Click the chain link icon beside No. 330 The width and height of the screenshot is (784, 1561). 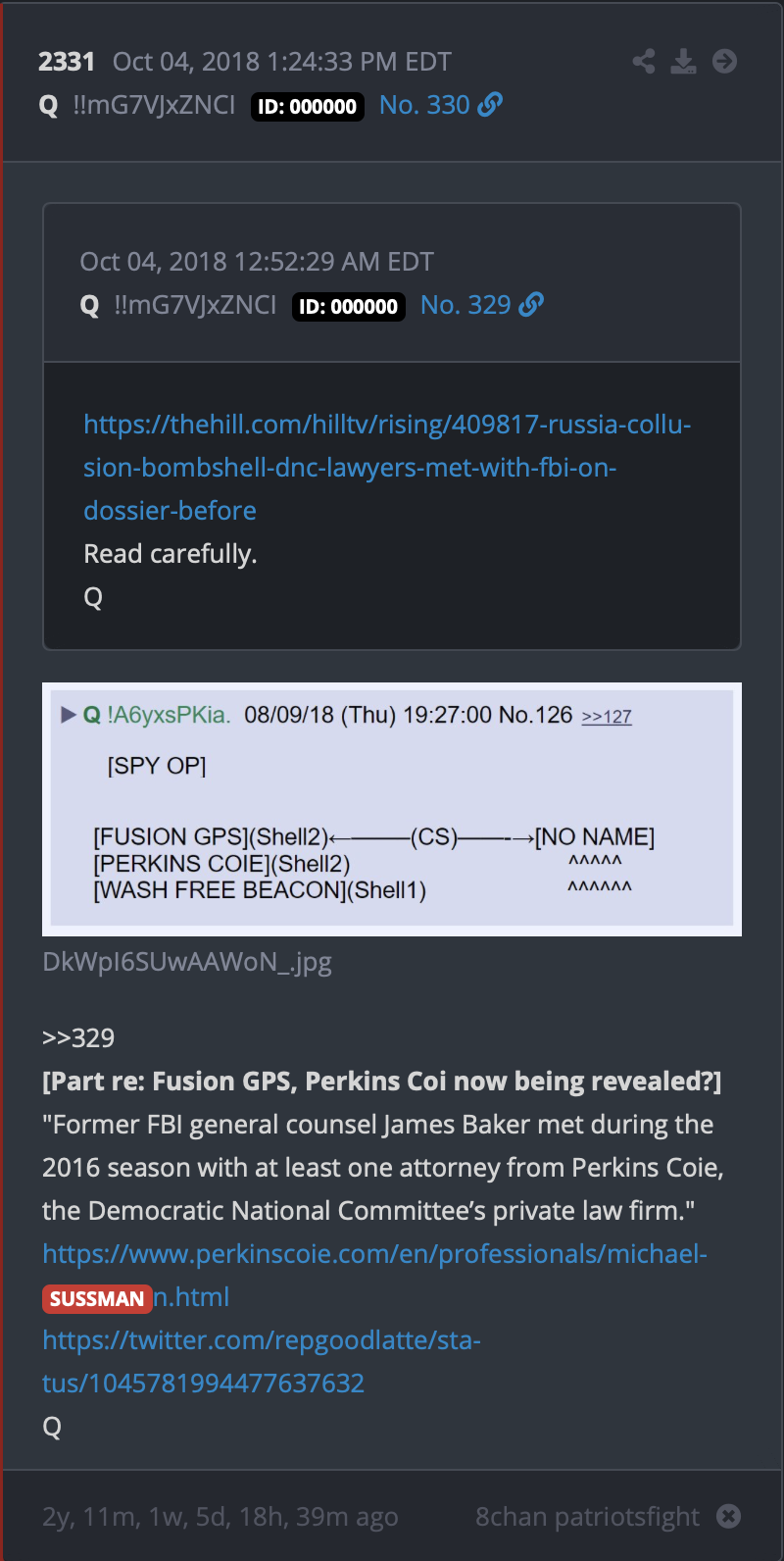[491, 104]
